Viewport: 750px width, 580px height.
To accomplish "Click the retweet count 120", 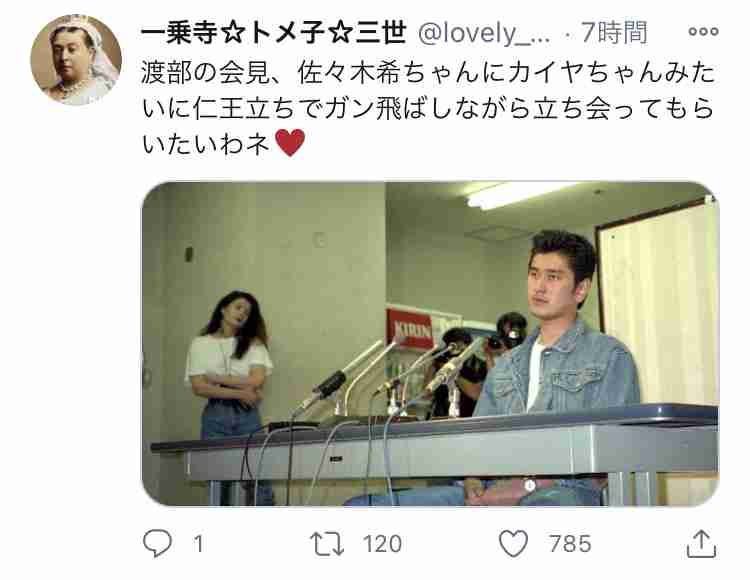I will point(382,544).
